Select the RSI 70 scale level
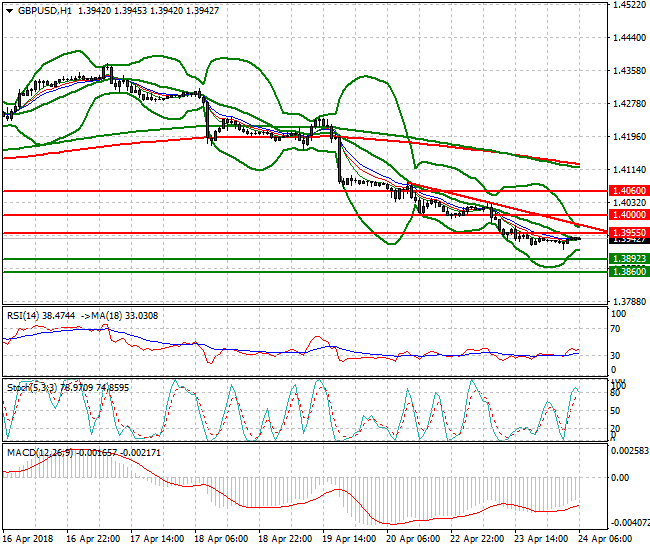Screen dimensions: 650x550 coord(616,329)
